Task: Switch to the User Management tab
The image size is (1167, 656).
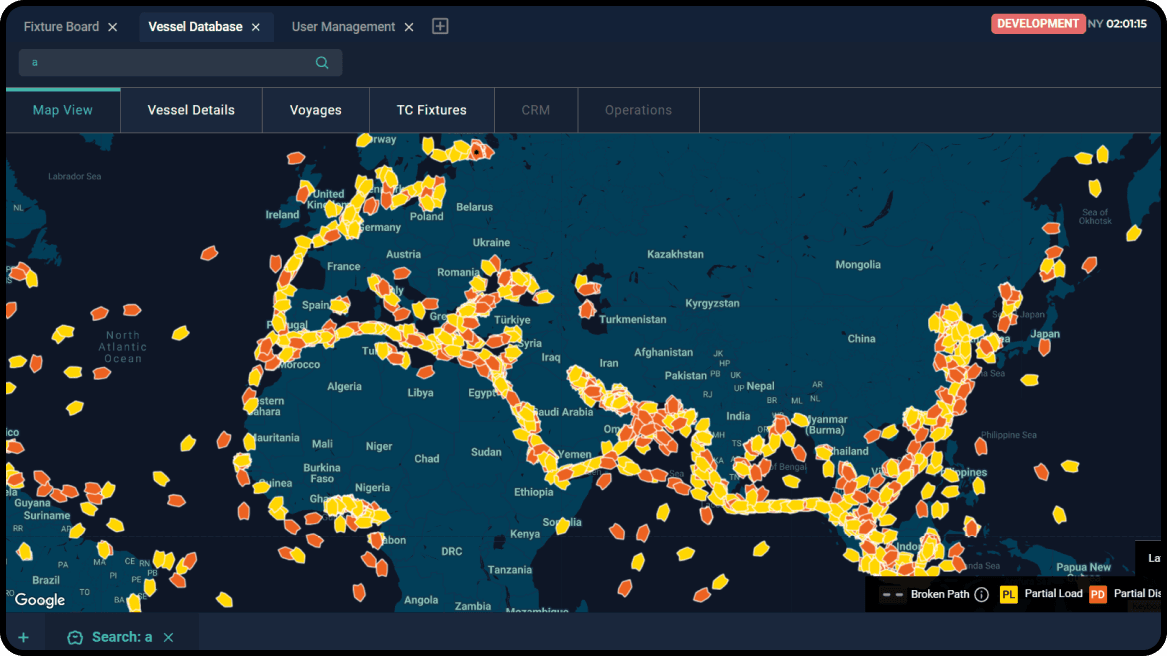Action: pyautogui.click(x=343, y=27)
